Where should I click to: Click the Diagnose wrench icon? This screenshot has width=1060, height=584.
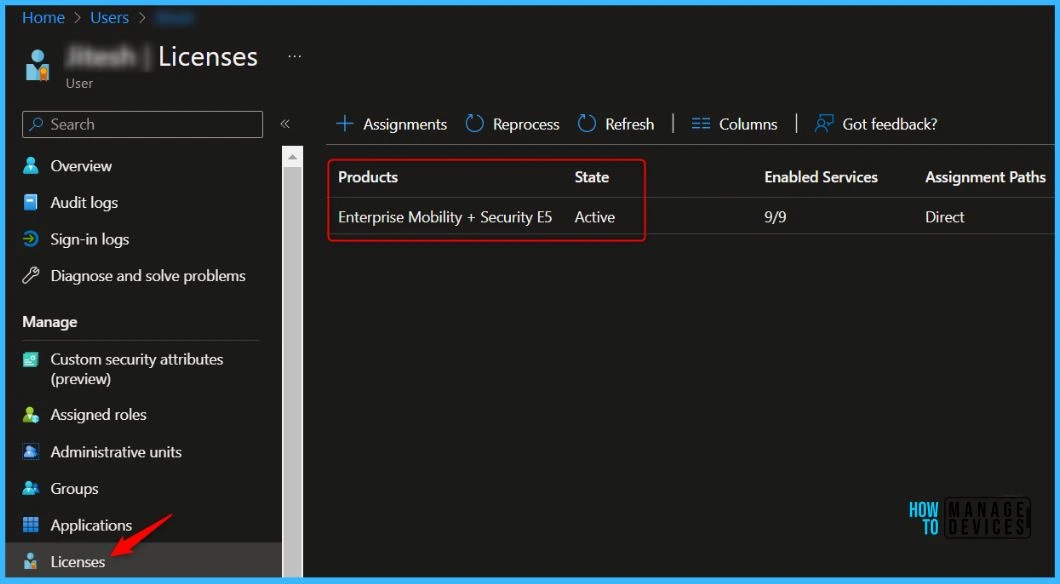tap(30, 275)
